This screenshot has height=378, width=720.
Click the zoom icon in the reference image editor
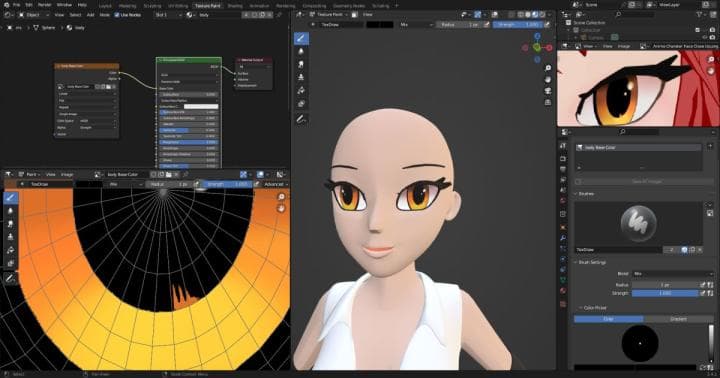click(x=711, y=60)
